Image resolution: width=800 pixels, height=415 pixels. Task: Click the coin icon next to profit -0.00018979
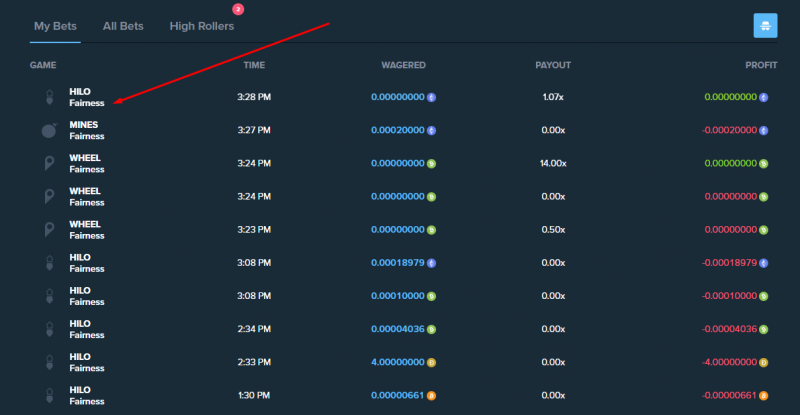(x=763, y=263)
